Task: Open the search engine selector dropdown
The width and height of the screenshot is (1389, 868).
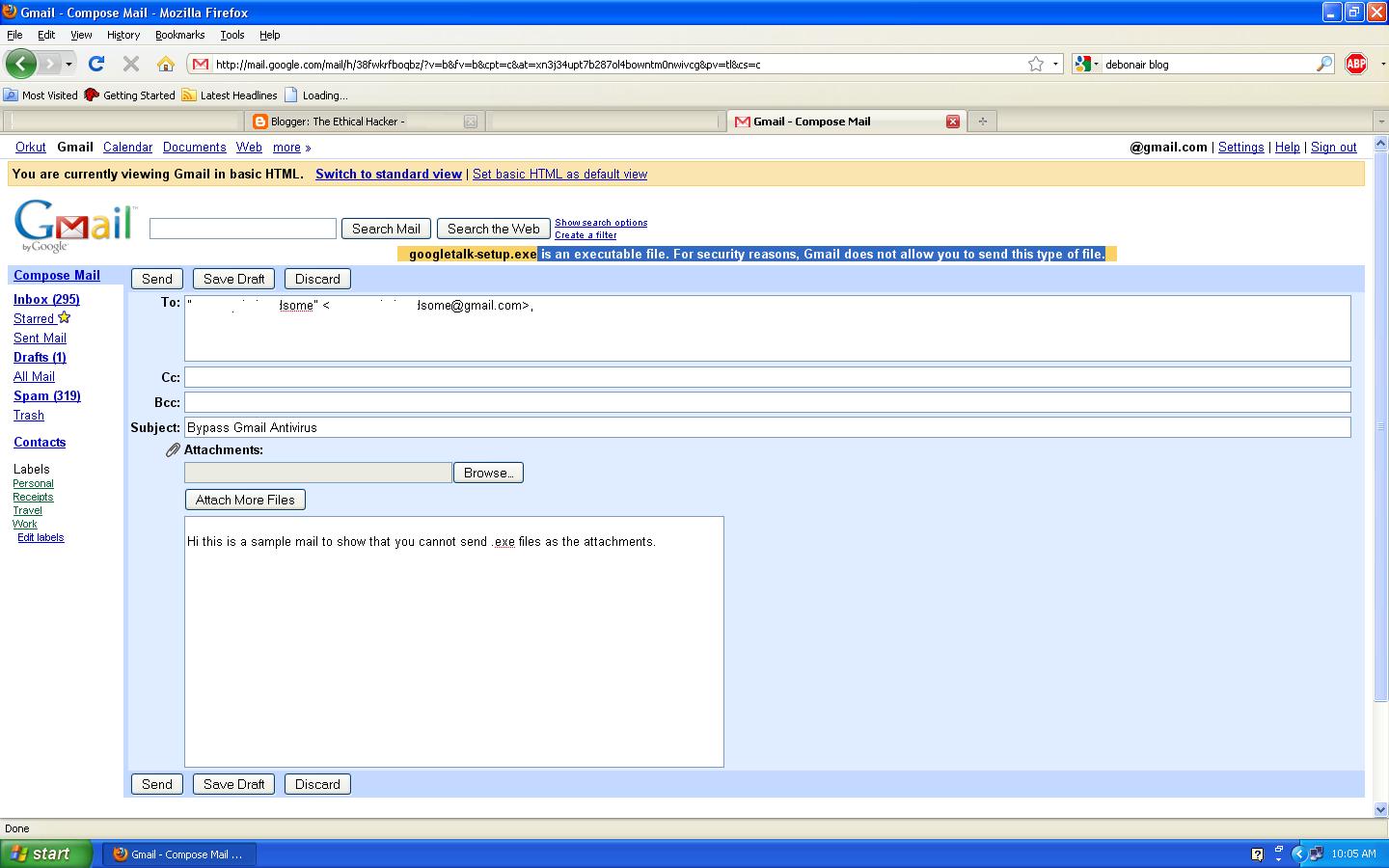Action: (x=1095, y=64)
